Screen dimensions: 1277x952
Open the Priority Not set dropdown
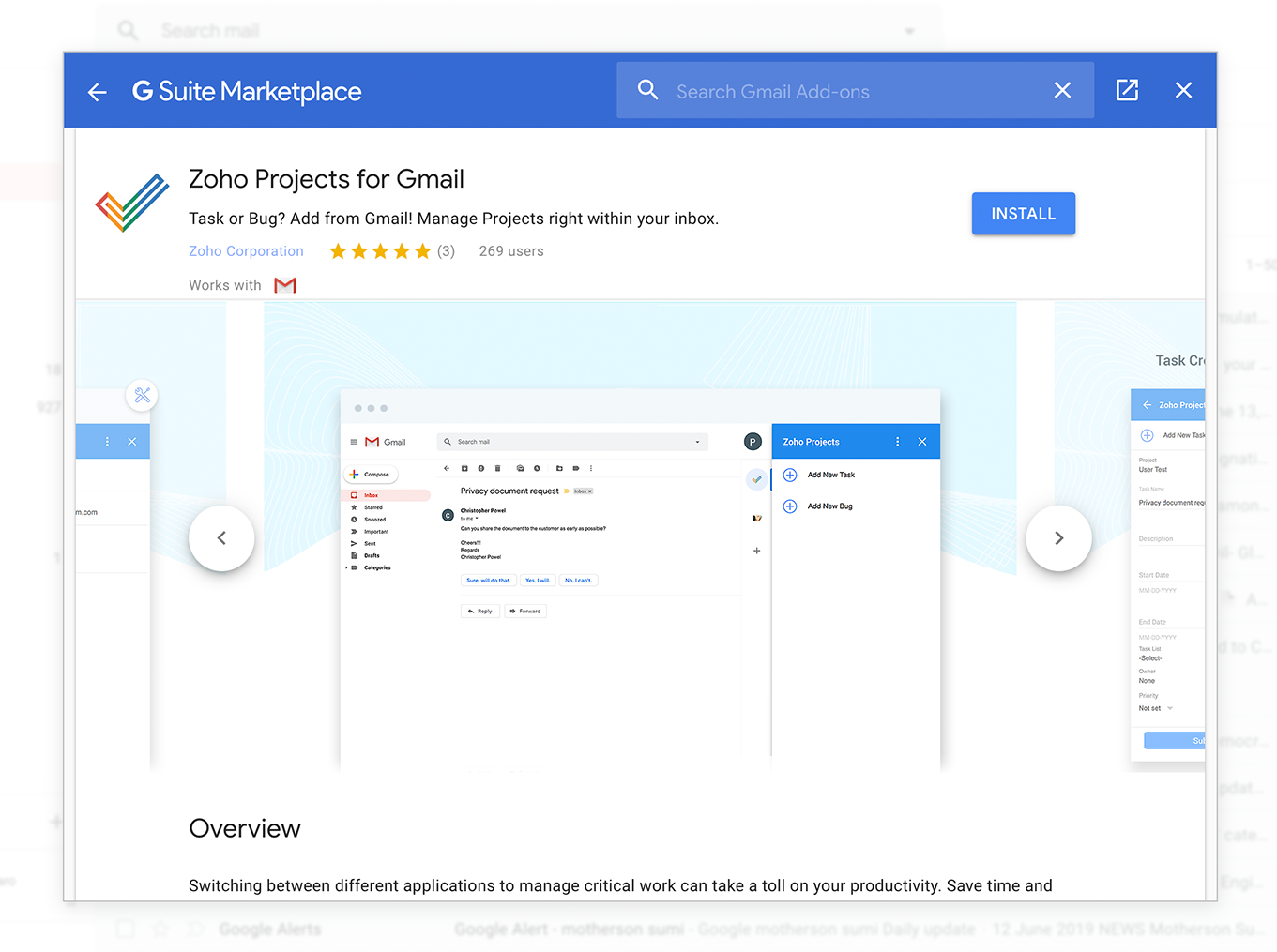(x=1155, y=708)
